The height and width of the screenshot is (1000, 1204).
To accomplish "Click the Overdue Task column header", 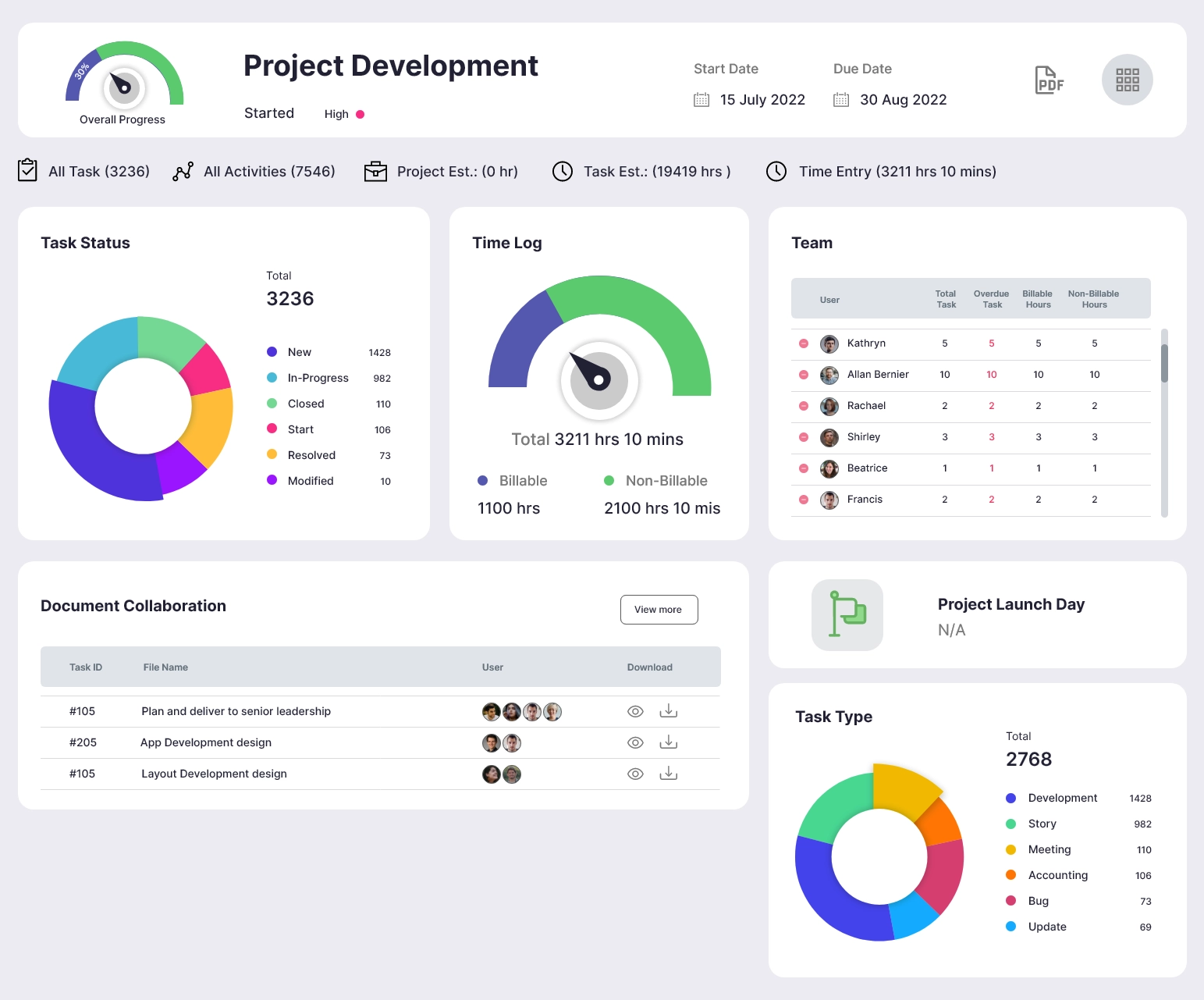I will point(991,299).
